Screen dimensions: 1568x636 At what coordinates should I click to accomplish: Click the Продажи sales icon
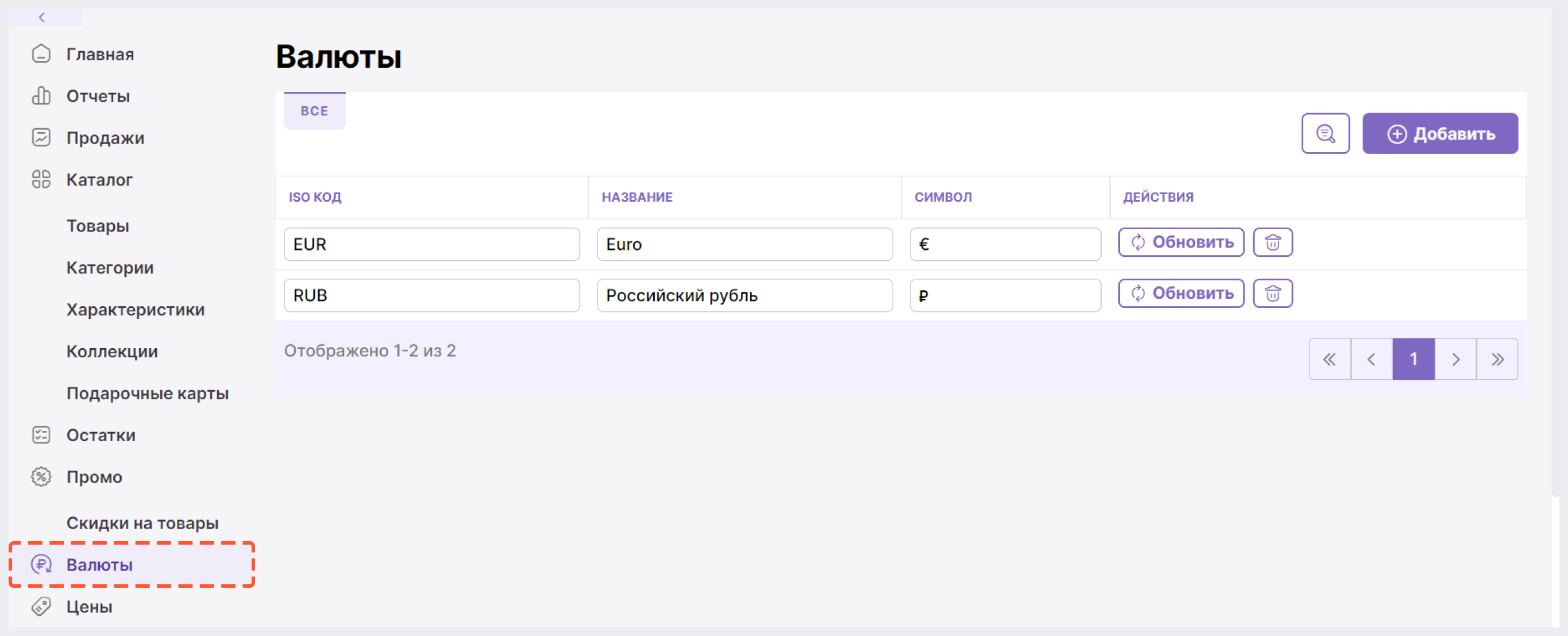[x=41, y=137]
